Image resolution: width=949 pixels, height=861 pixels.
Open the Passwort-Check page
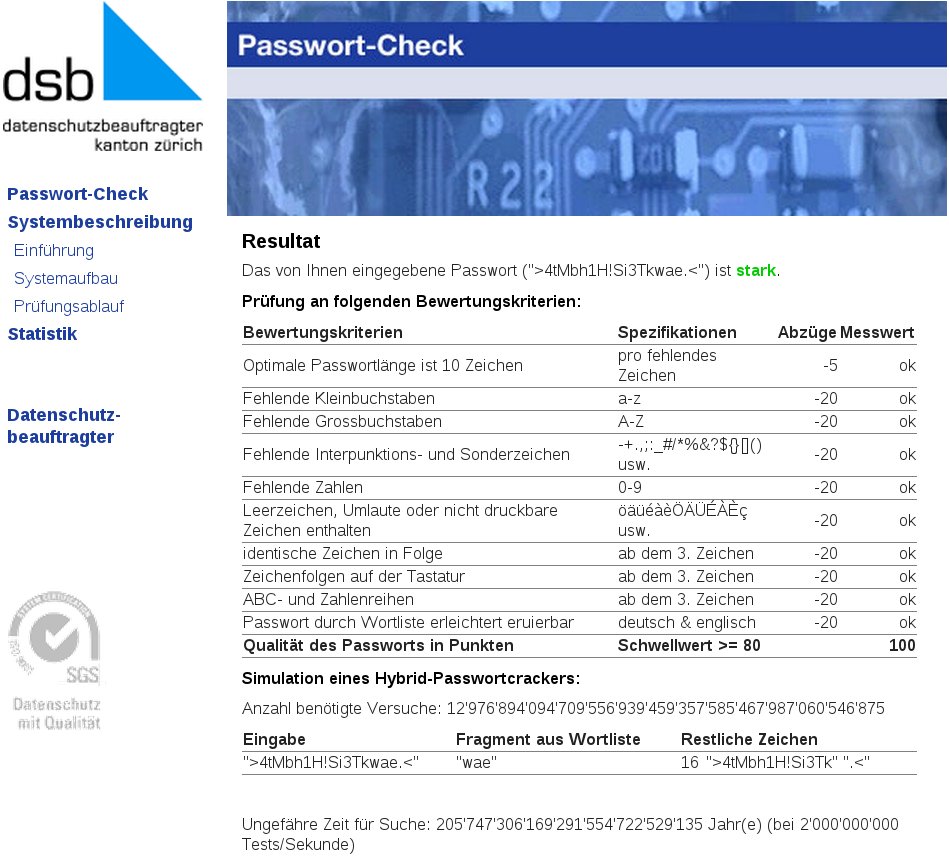[x=78, y=193]
